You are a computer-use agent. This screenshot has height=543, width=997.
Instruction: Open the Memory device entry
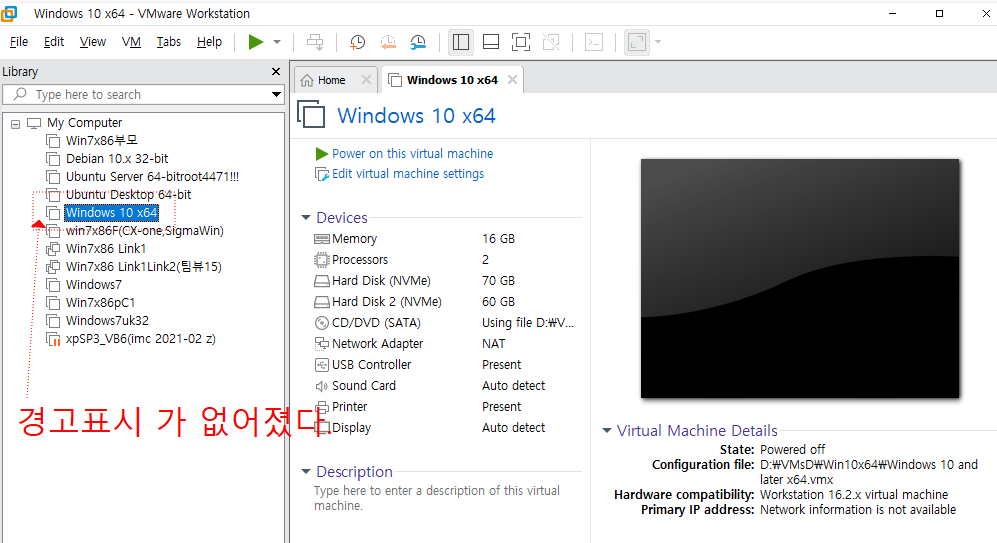point(354,239)
